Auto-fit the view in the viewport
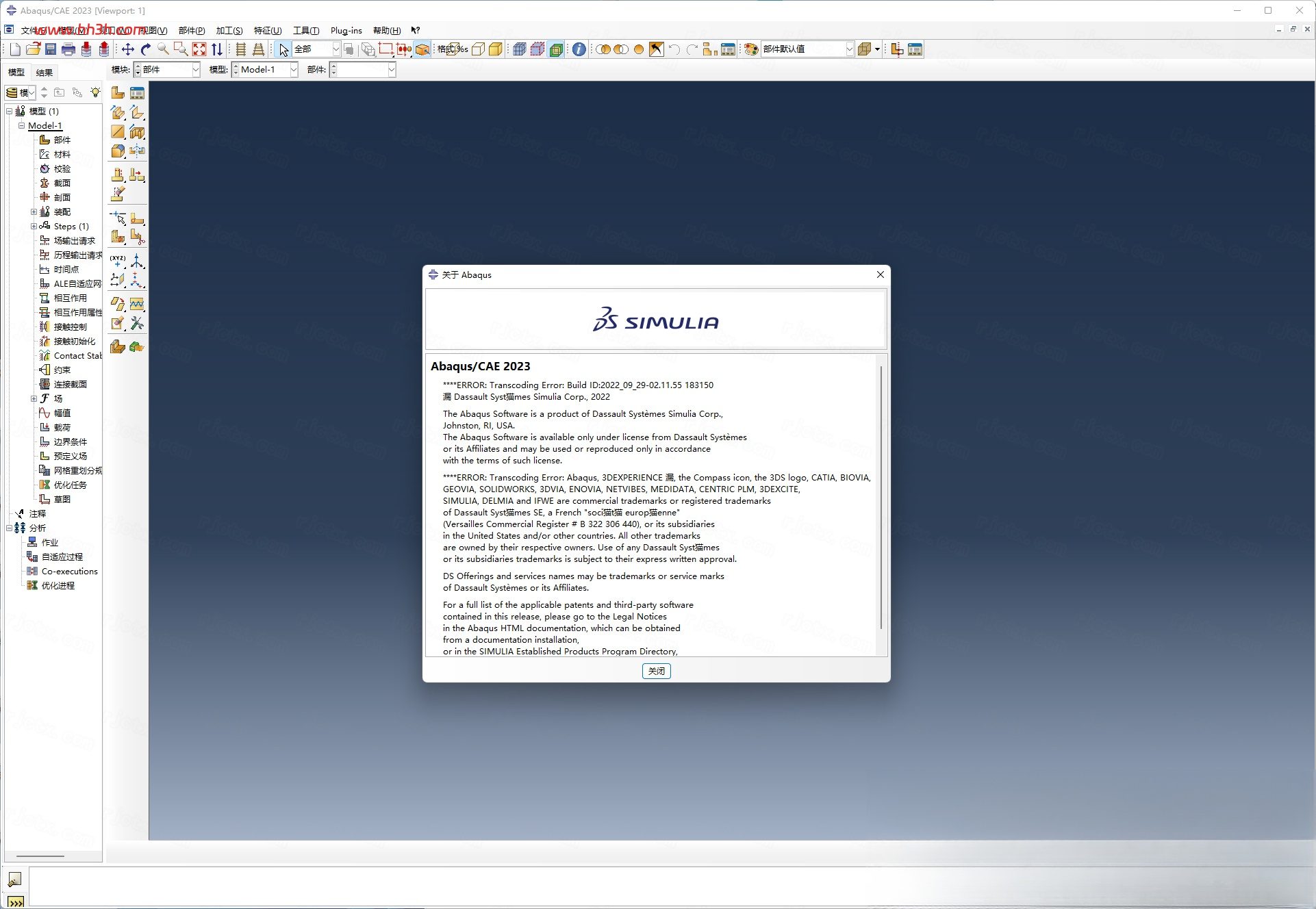The width and height of the screenshot is (1316, 909). (199, 49)
